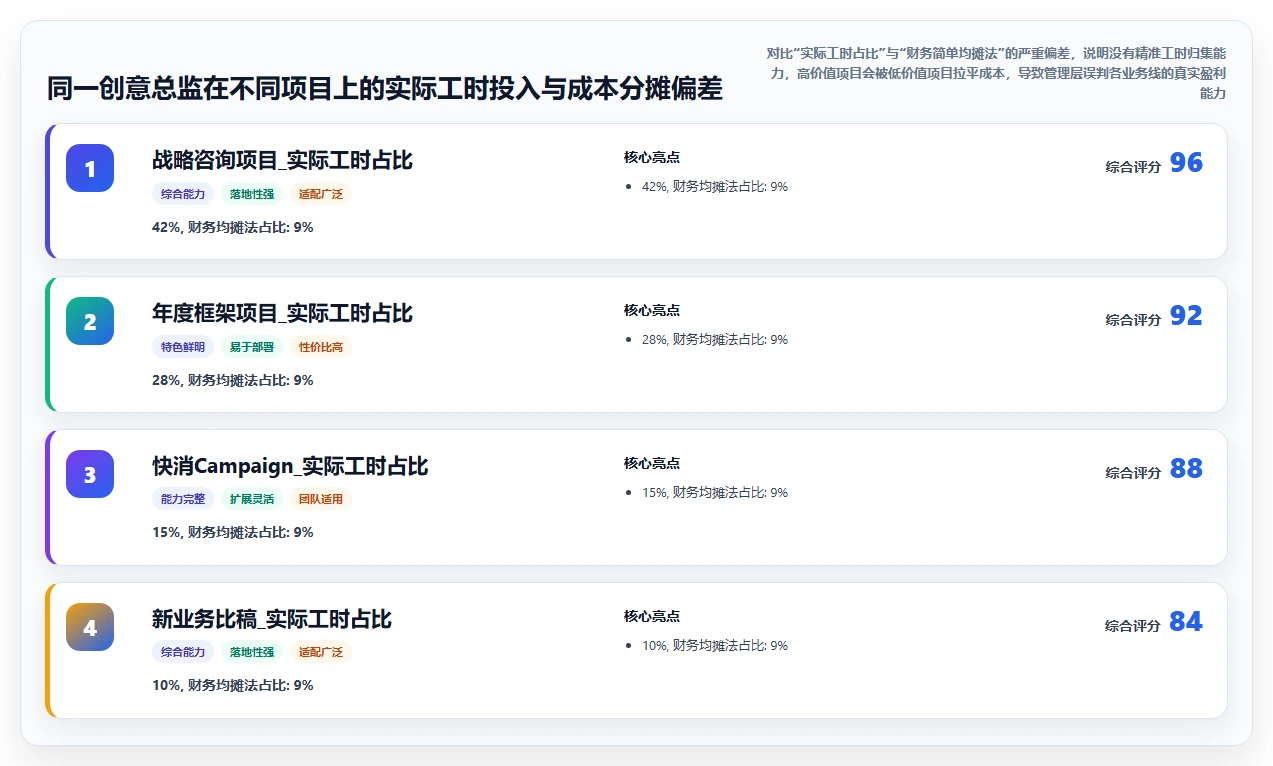Click the score 84 value
Image resolution: width=1273 pixels, height=766 pixels.
pyautogui.click(x=1186, y=622)
